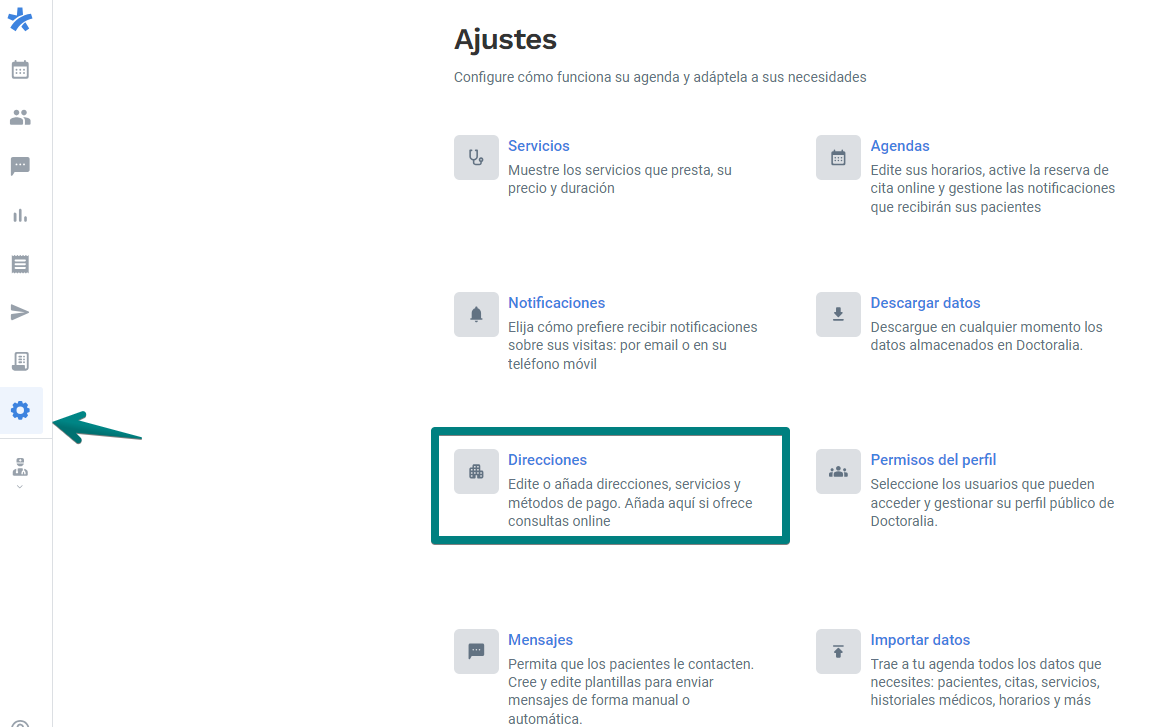Click the Direcciones building icon
The width and height of the screenshot is (1150, 727).
pyautogui.click(x=476, y=471)
